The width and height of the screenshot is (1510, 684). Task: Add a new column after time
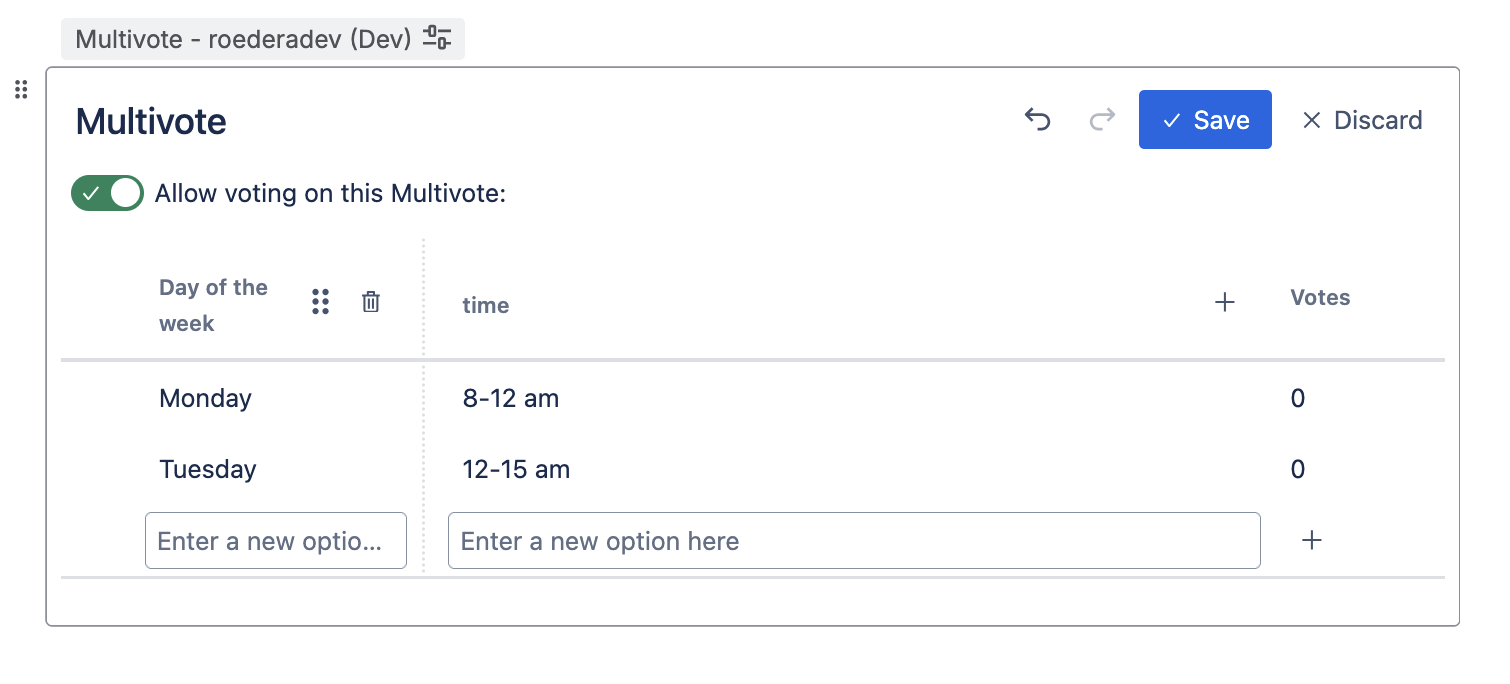coord(1224,302)
